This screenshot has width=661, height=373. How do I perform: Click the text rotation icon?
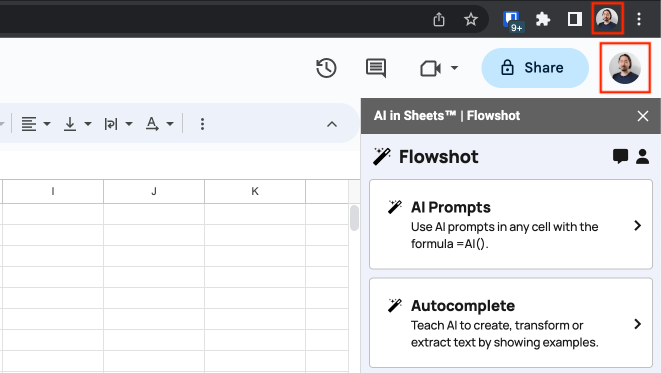coord(152,124)
